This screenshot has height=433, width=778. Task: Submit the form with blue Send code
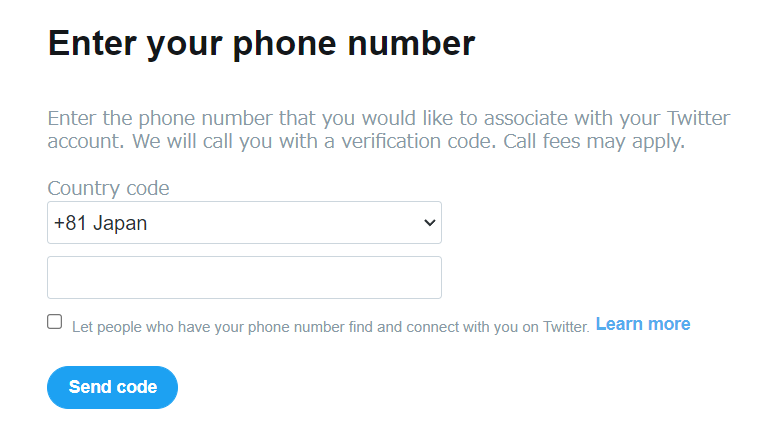112,387
